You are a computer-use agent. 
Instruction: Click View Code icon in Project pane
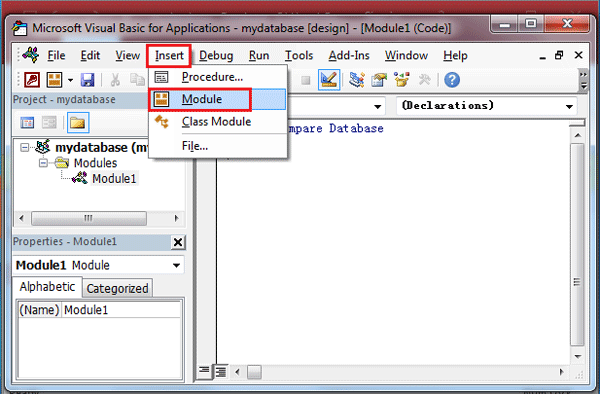(27, 123)
